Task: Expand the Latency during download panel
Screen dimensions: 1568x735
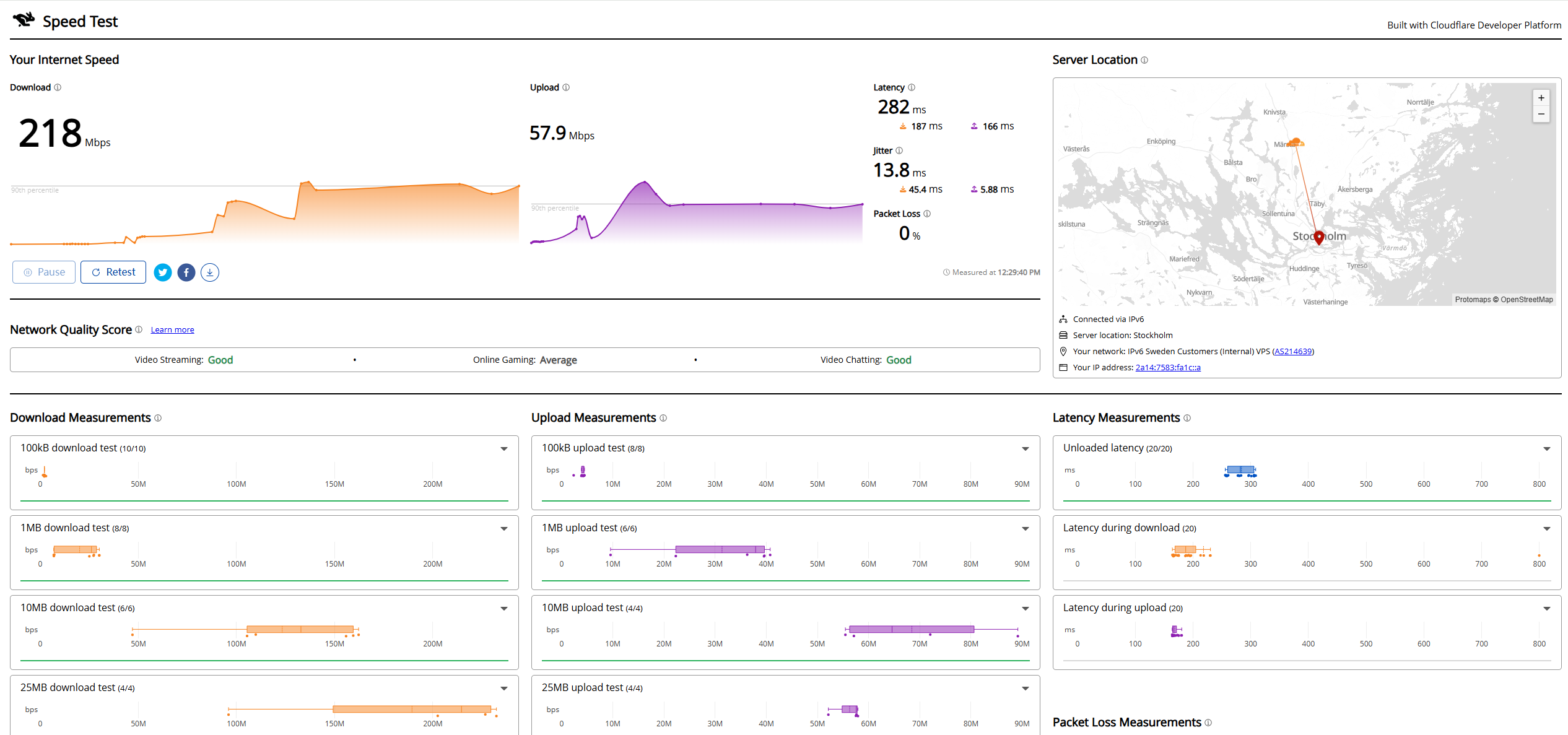Action: (x=1547, y=529)
